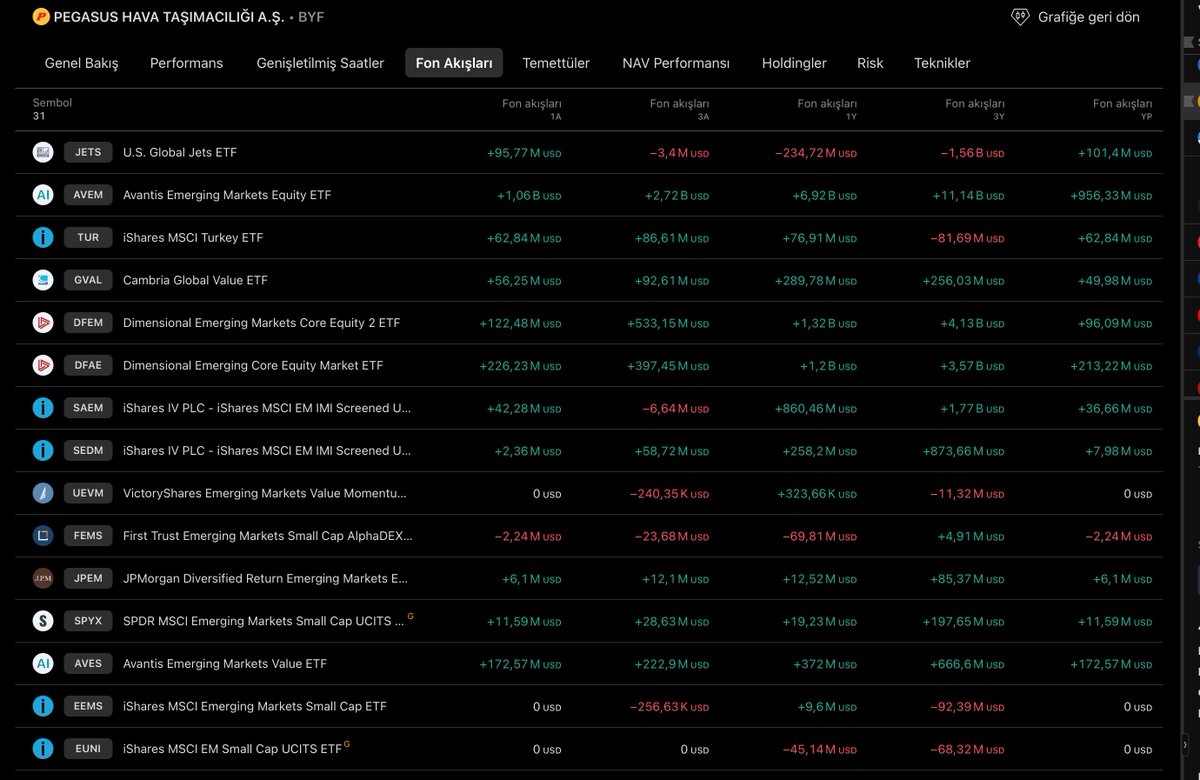The image size is (1200, 780).
Task: Open U.S. Global Jets ETF name
Action: [180, 152]
